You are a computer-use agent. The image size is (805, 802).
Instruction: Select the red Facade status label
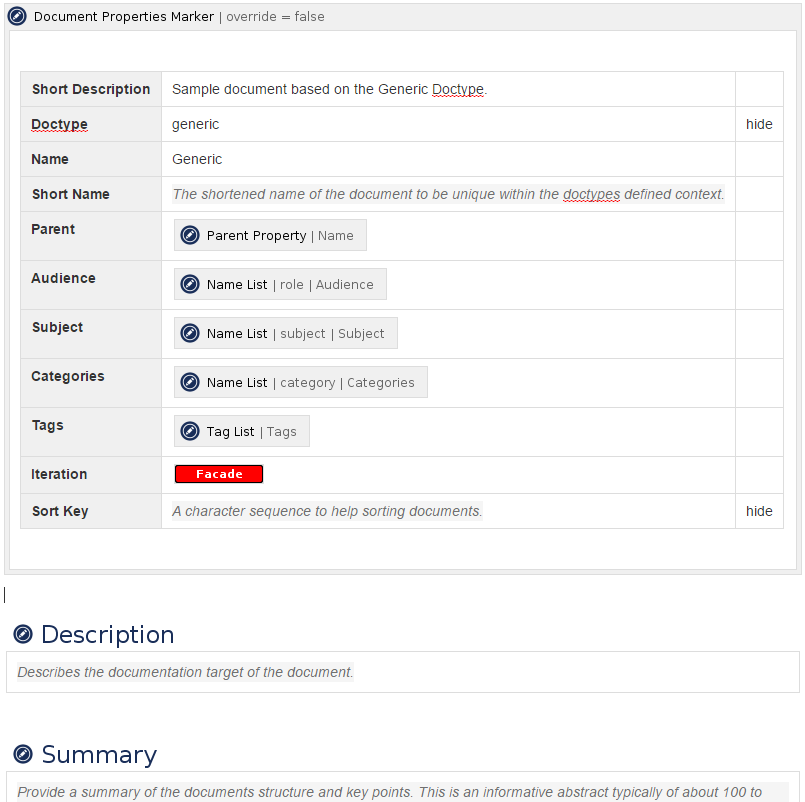coord(219,474)
